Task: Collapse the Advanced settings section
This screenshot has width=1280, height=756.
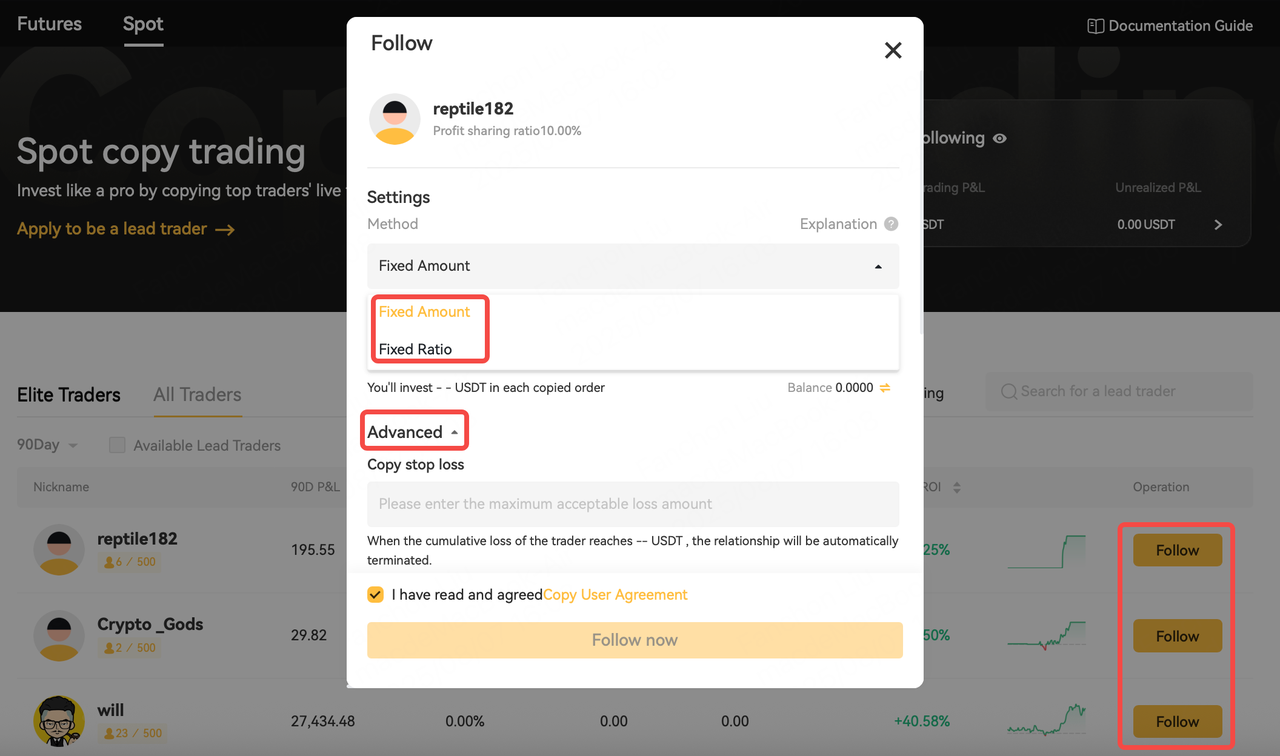Action: 413,432
